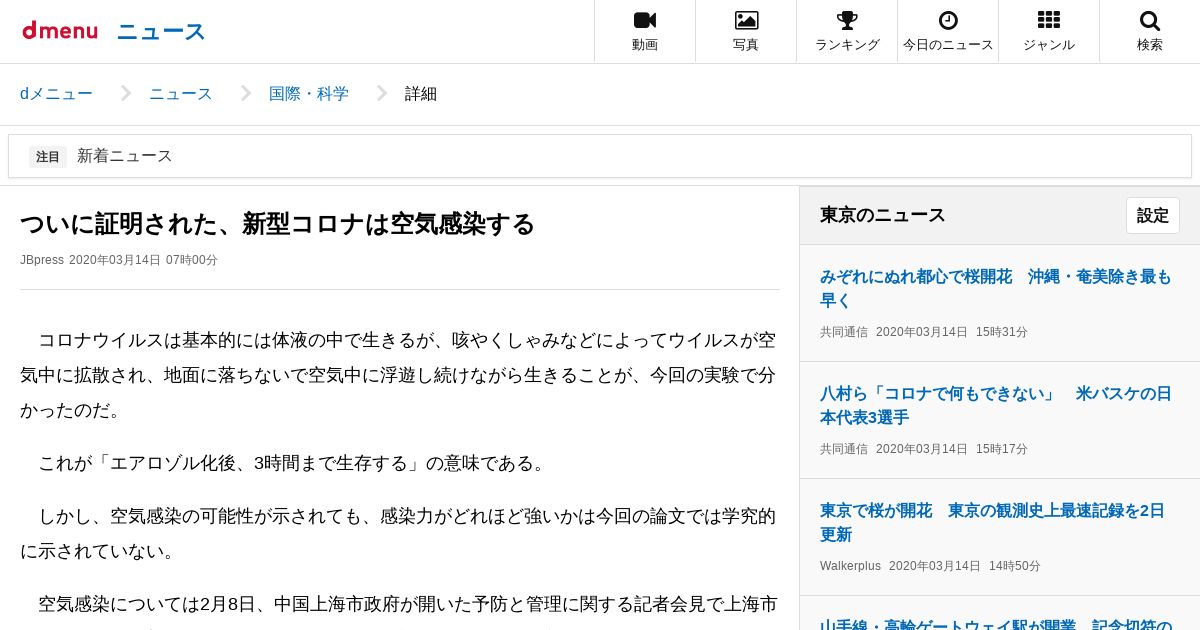This screenshot has width=1200, height=630.
Task: Click the dmenu logo
Action: 60,31
